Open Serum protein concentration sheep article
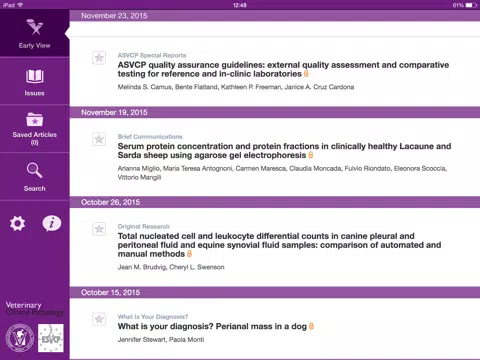480x360 pixels. click(x=284, y=151)
